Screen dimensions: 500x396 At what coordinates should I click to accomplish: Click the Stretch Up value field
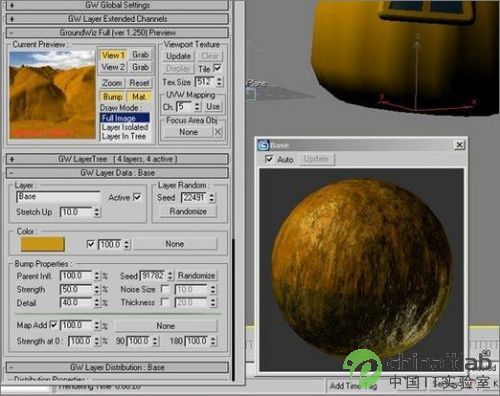point(76,212)
